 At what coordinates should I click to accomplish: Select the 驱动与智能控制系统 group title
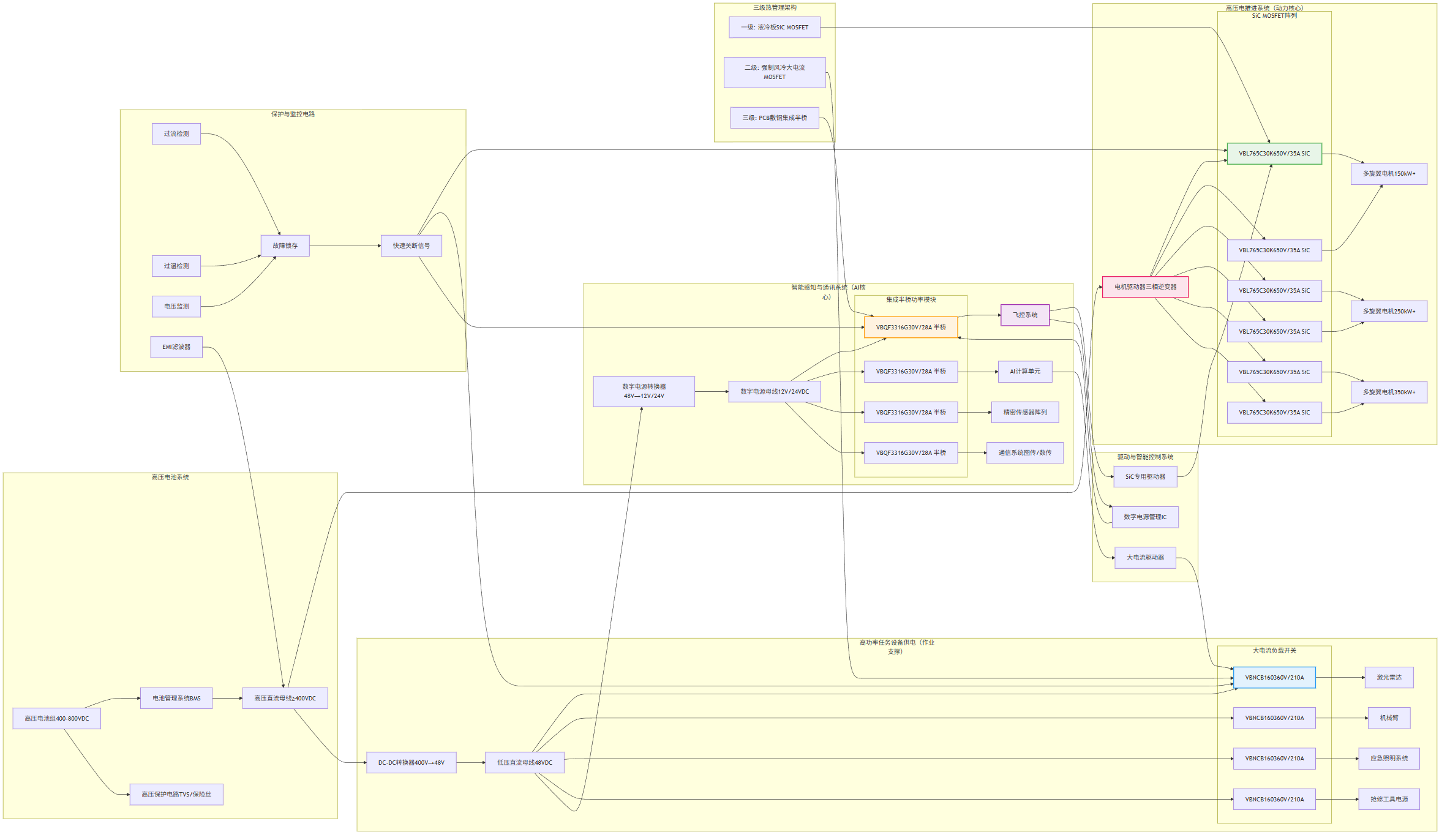coord(1145,457)
